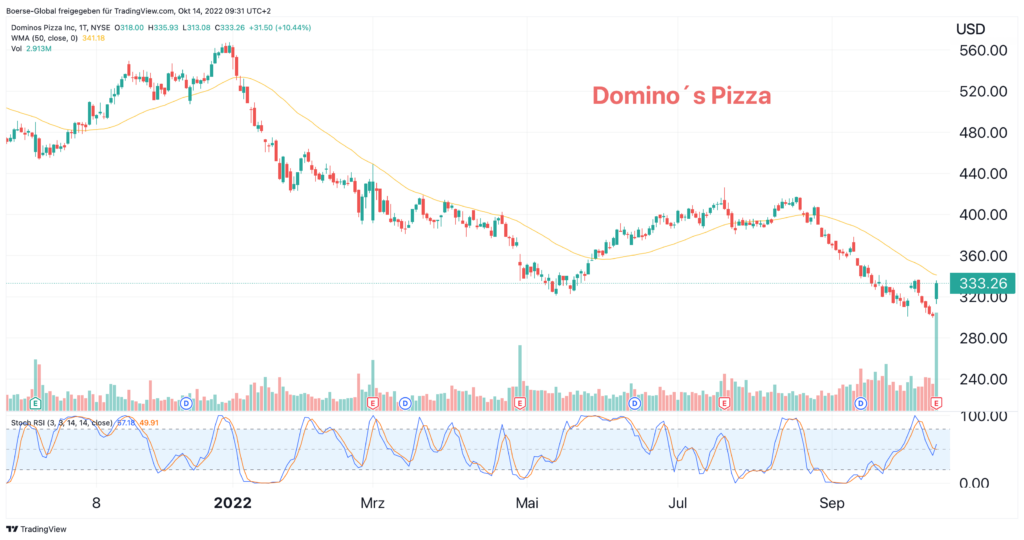Screen dimensions: 1024x540
Task: Open the dividend D marker before 2022 label
Action: pyautogui.click(x=186, y=404)
